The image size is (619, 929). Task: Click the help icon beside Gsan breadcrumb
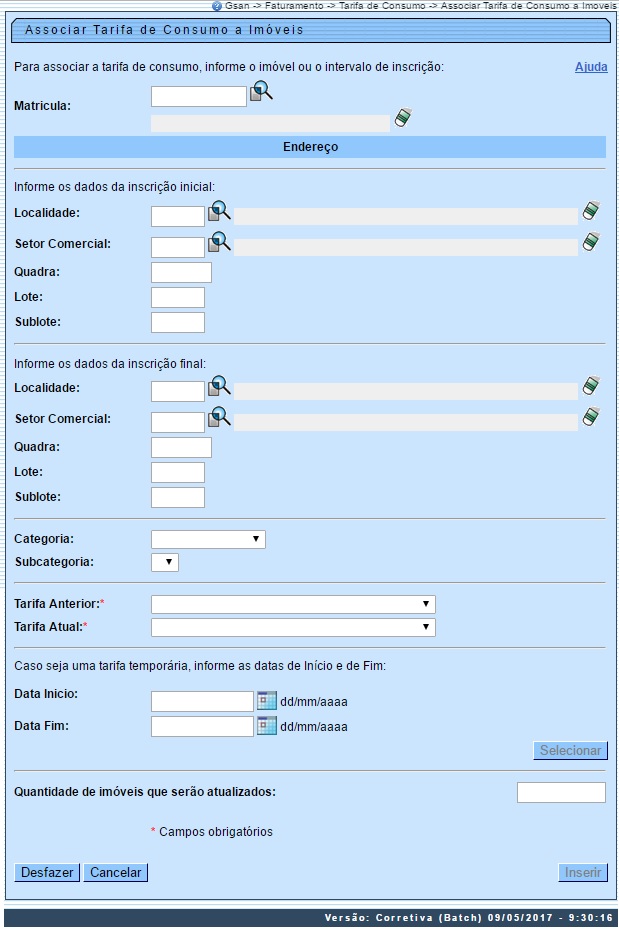217,6
